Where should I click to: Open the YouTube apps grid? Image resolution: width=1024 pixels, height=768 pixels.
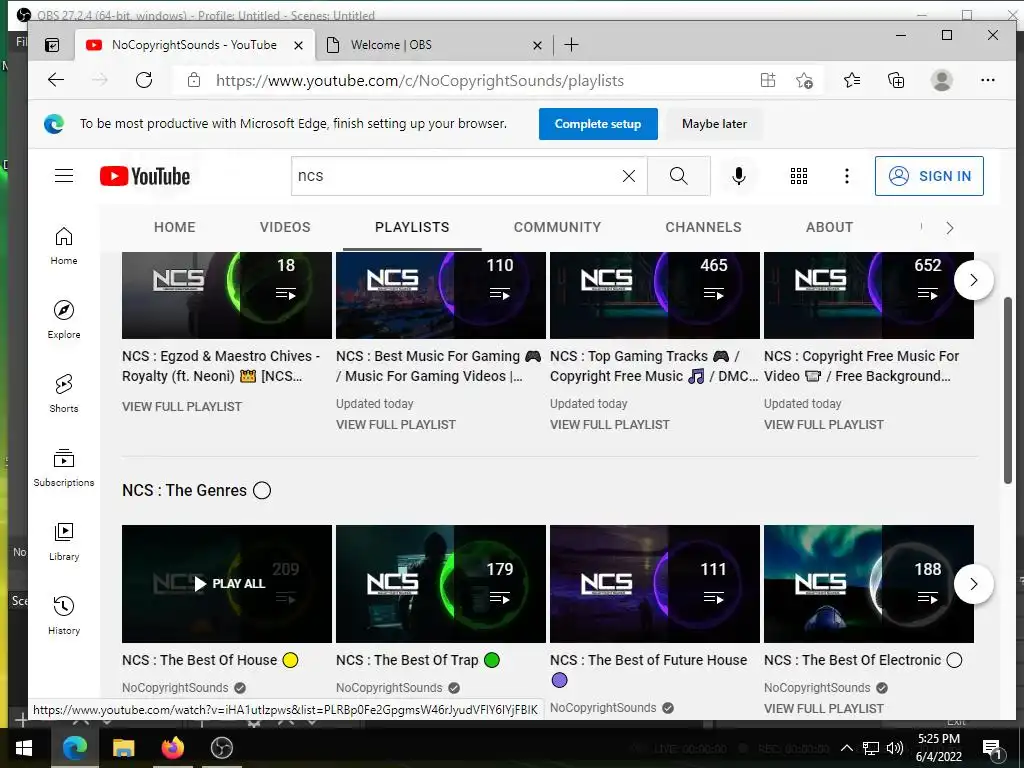(799, 176)
